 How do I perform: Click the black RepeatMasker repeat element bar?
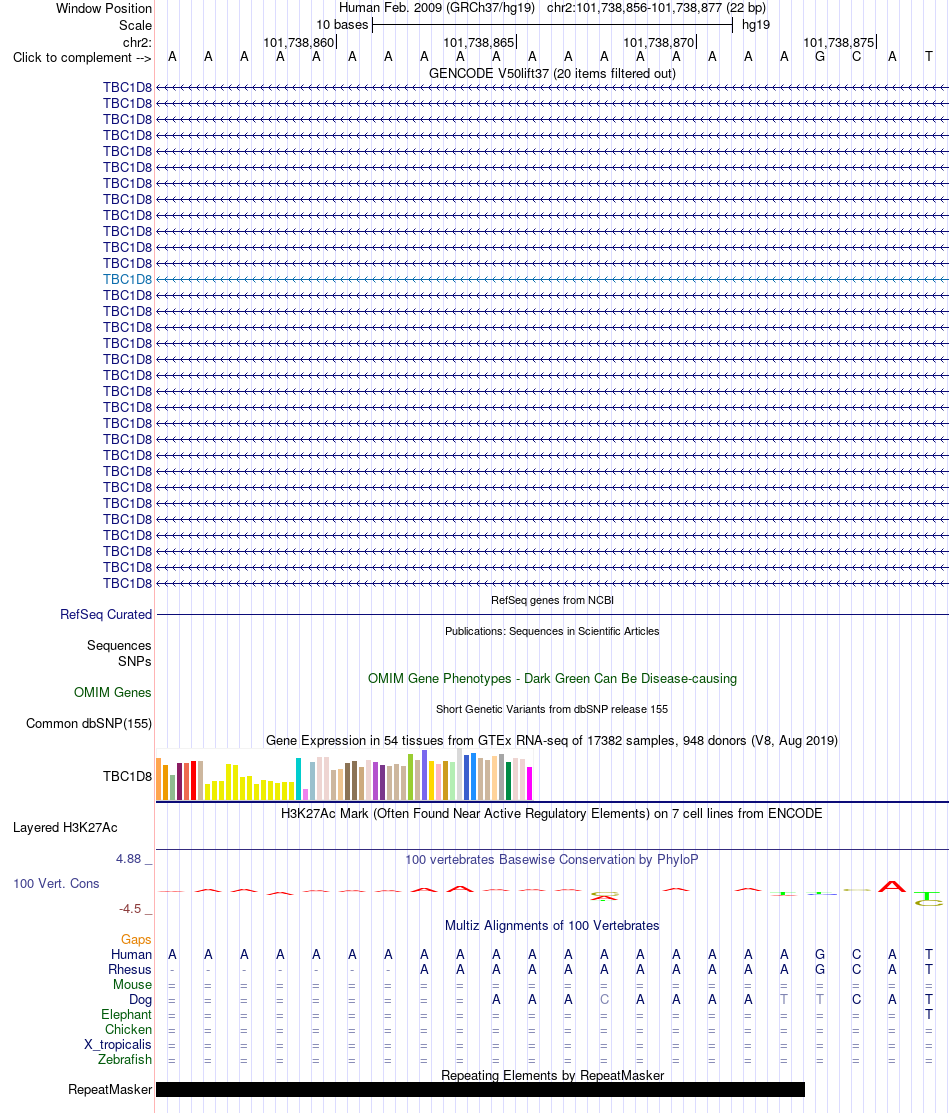pos(480,1090)
